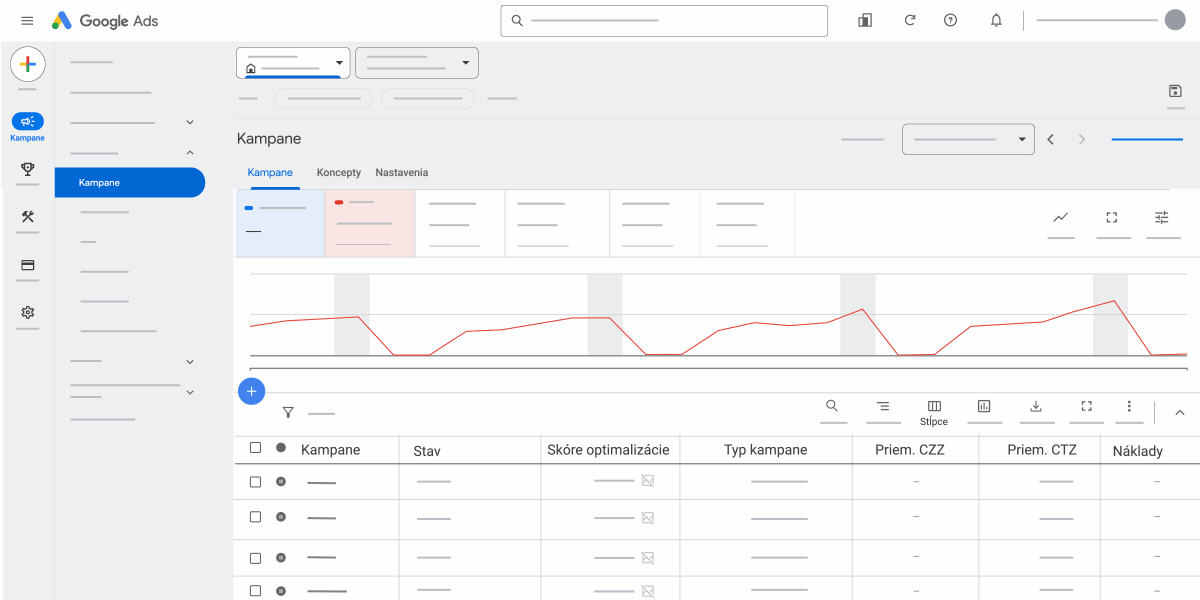1200x600 pixels.
Task: Tick the checkbox of the third campaign row
Action: [x=255, y=558]
